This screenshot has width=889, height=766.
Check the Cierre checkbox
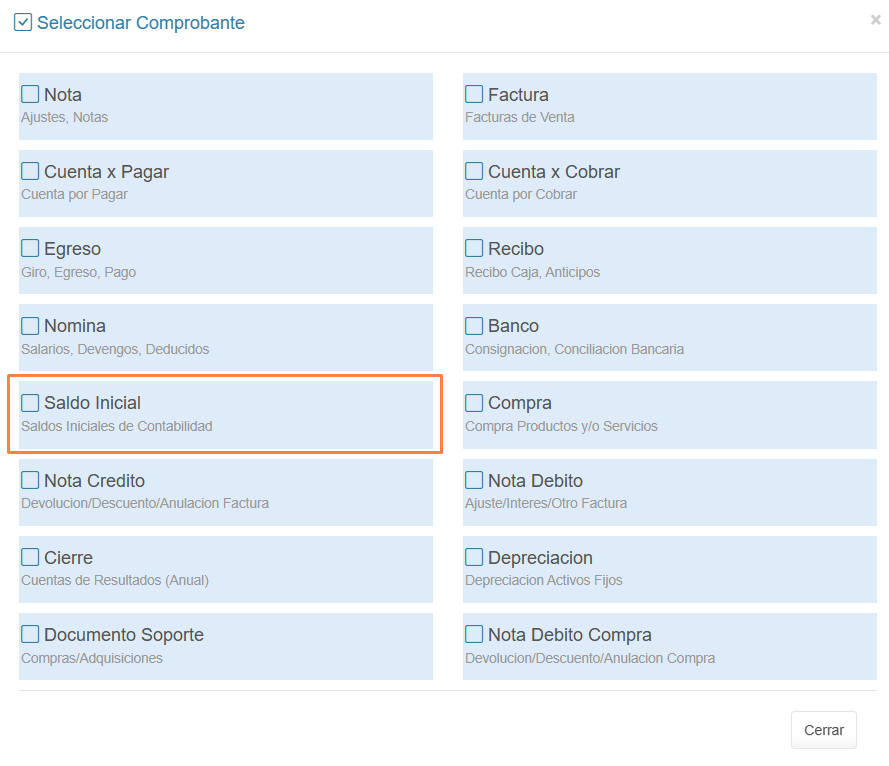30,558
